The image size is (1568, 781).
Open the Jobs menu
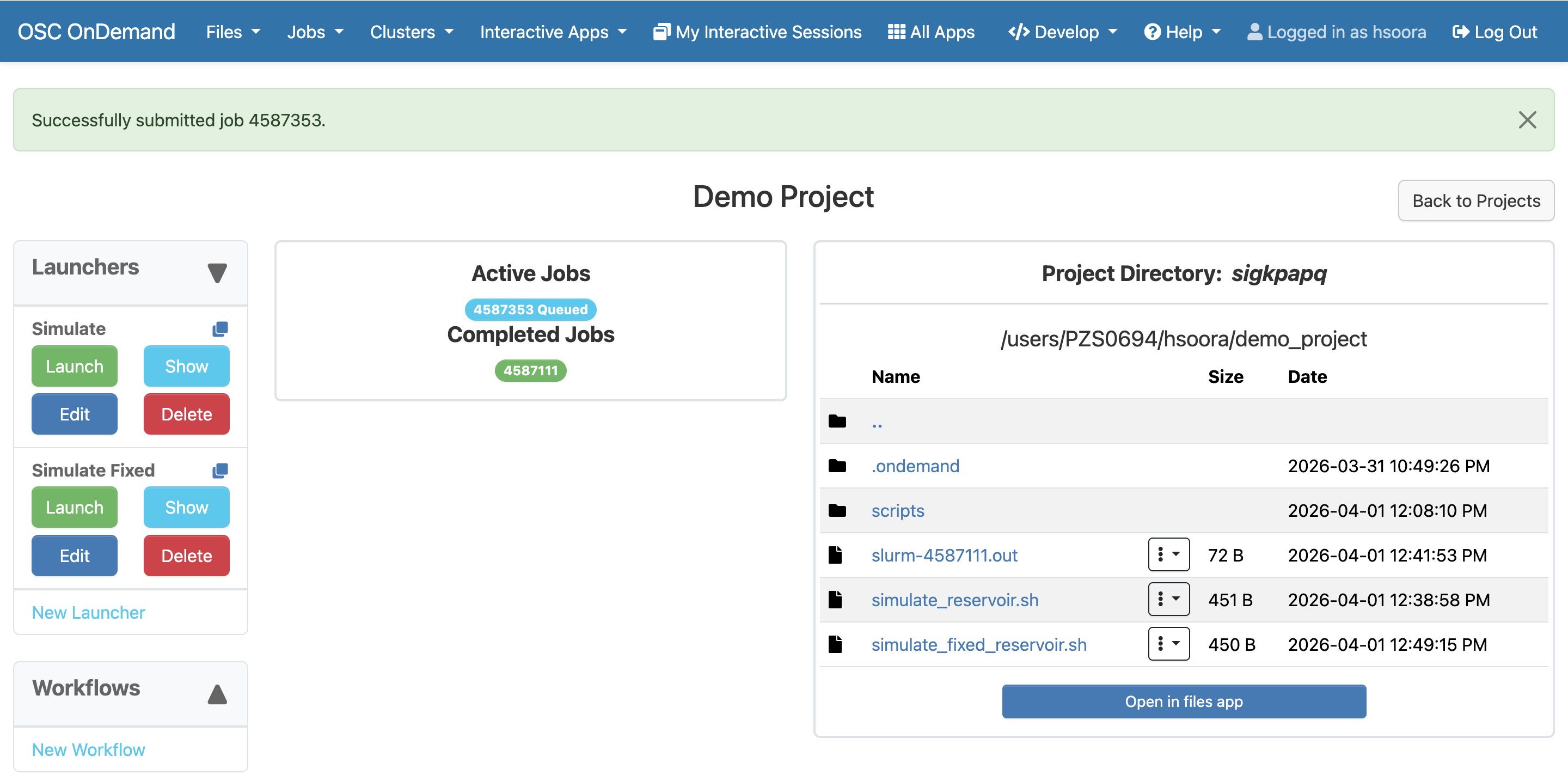(315, 32)
